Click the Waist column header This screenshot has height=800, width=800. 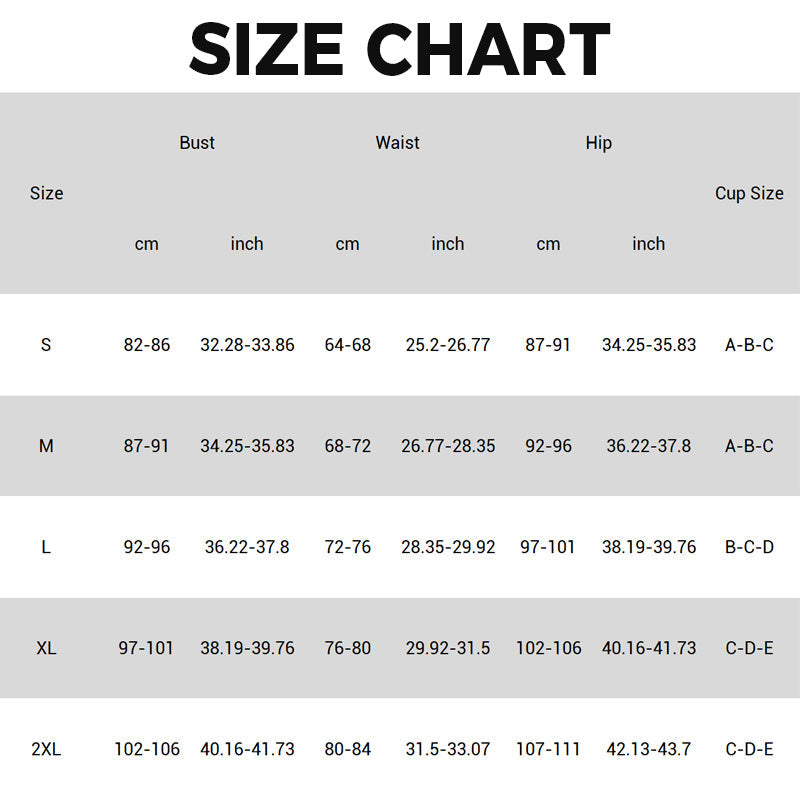coord(397,143)
